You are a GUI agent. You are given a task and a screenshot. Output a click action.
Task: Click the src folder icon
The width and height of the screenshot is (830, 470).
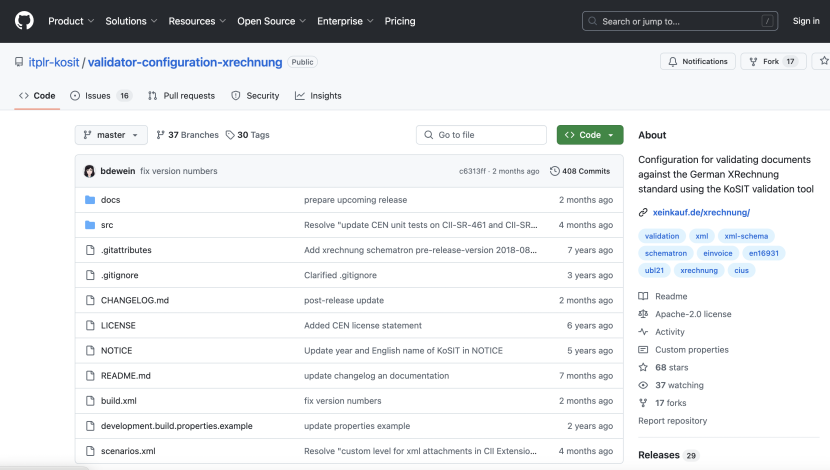point(90,225)
